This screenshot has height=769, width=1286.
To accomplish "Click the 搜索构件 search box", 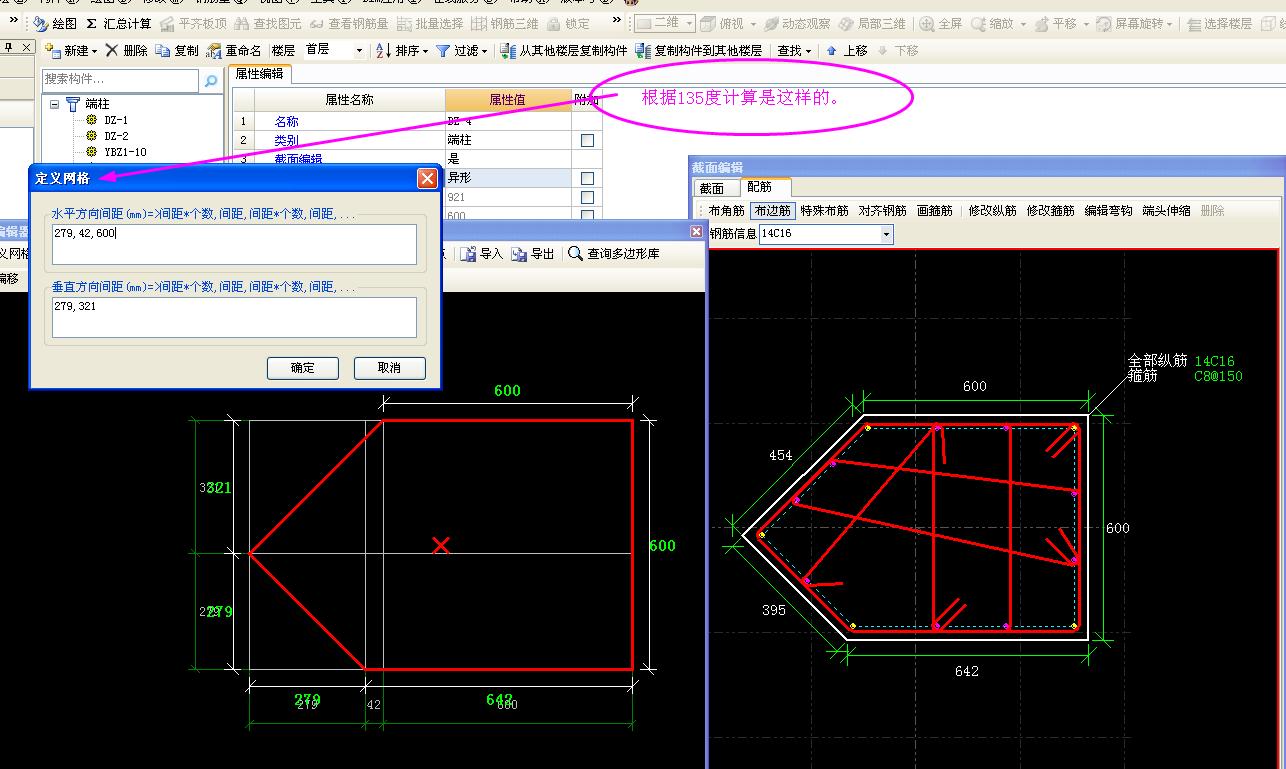I will click(x=122, y=80).
